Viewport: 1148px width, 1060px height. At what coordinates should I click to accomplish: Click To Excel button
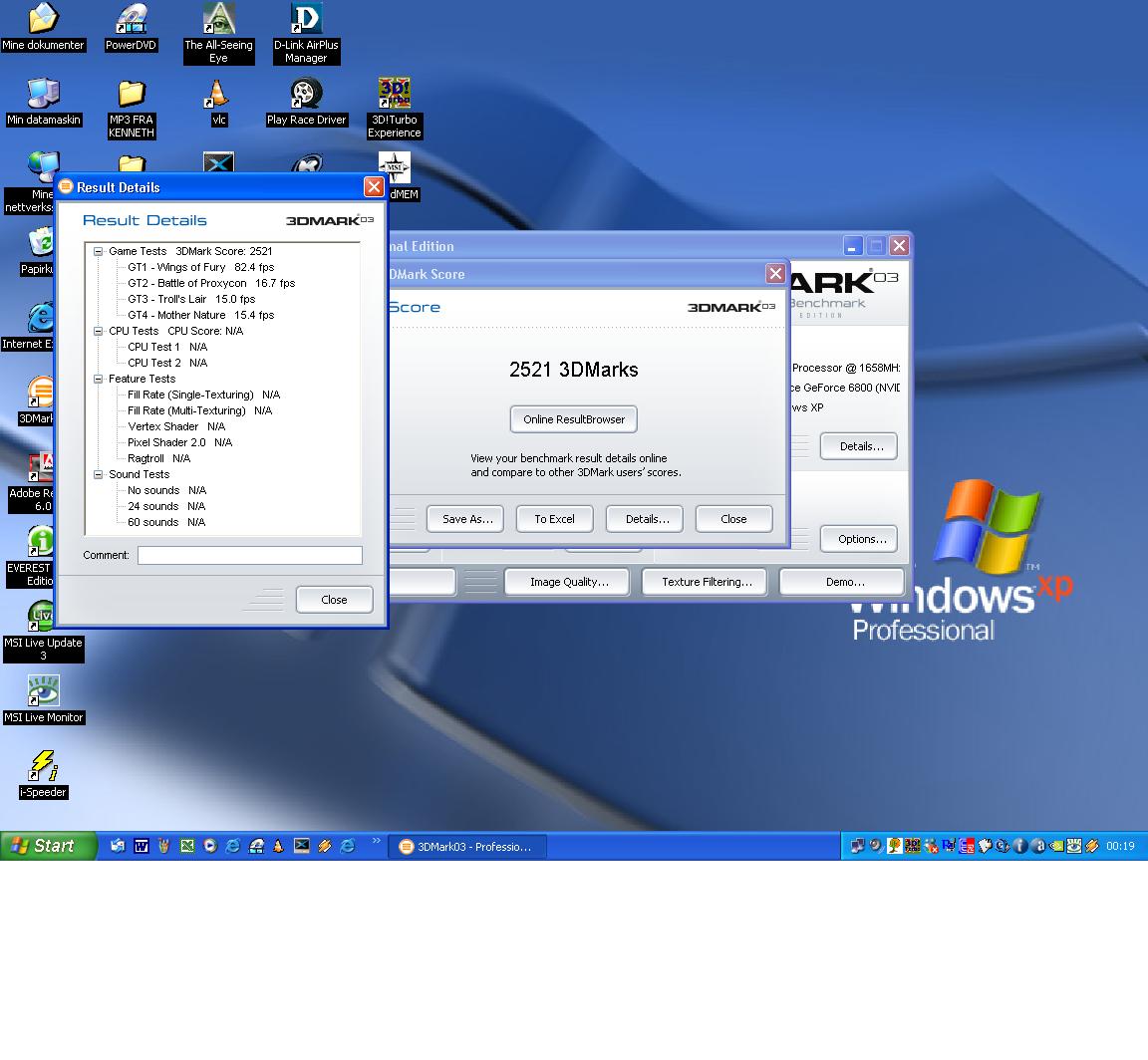554,519
